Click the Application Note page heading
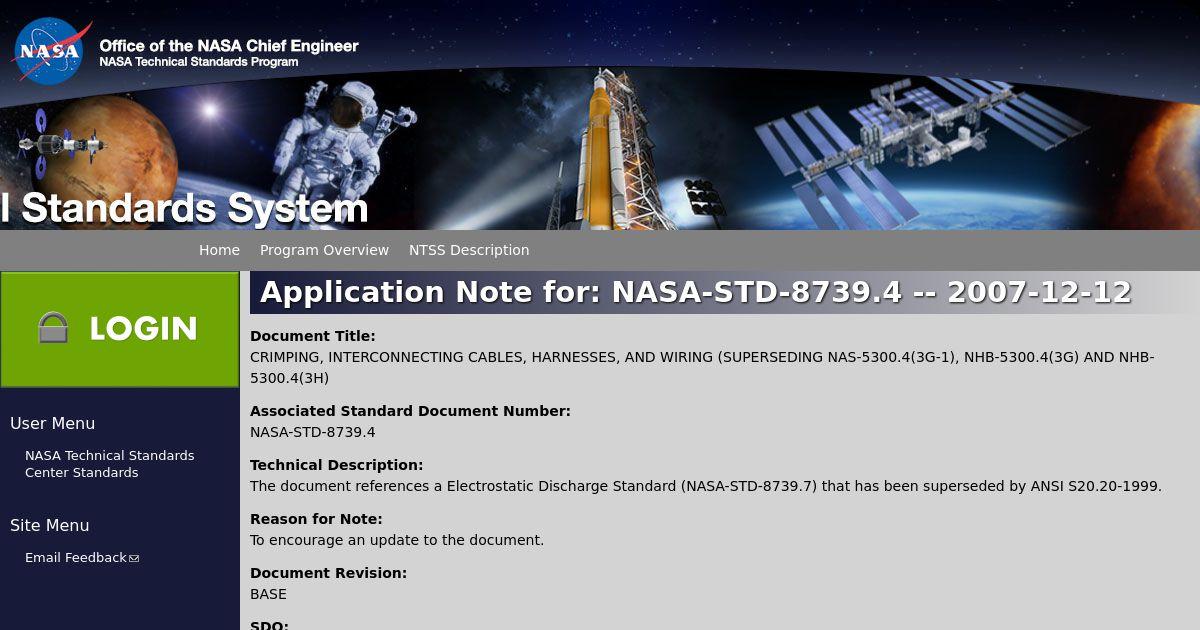This screenshot has height=630, width=1200. pyautogui.click(x=696, y=292)
